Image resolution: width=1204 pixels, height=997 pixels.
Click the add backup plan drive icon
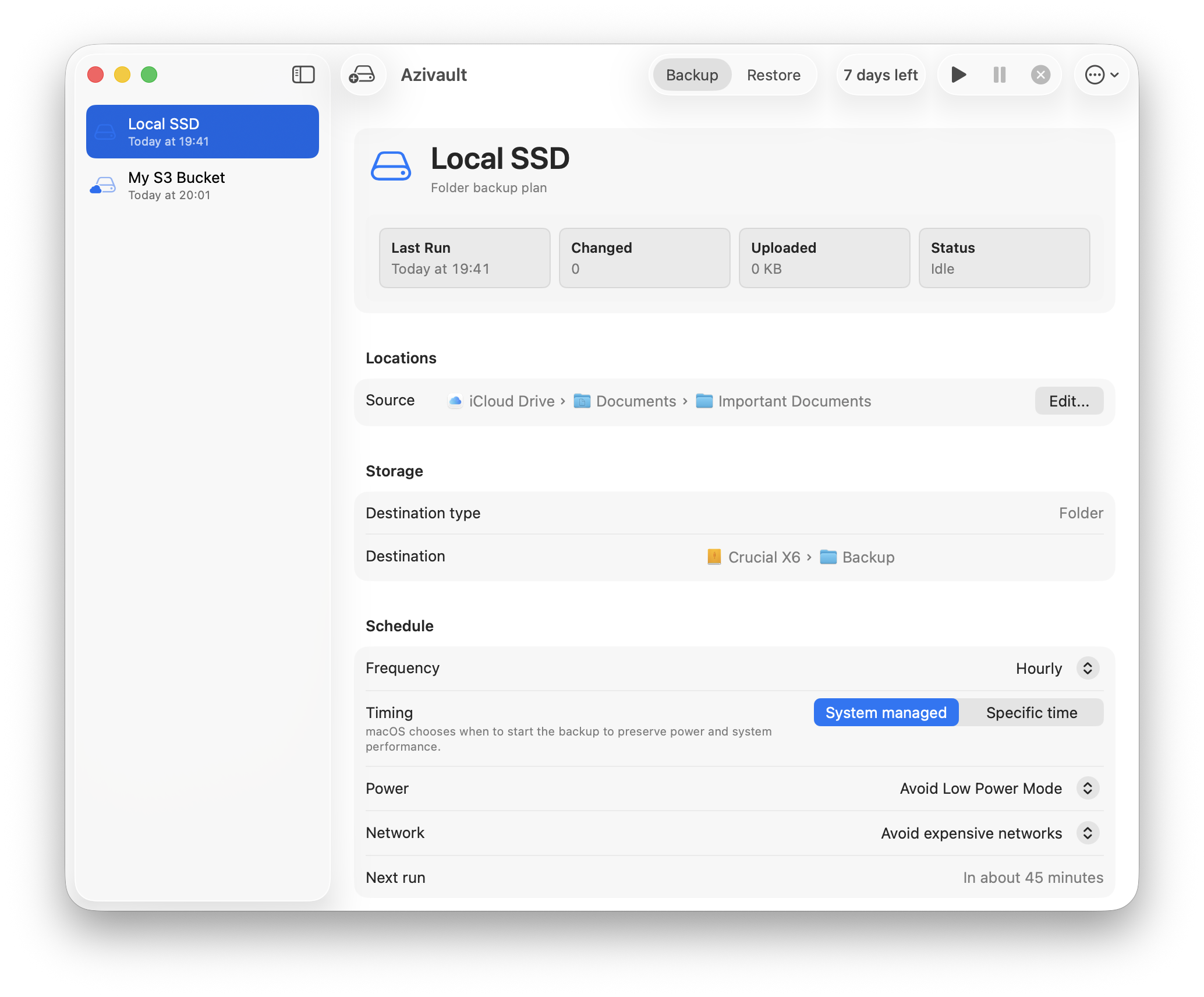[363, 75]
